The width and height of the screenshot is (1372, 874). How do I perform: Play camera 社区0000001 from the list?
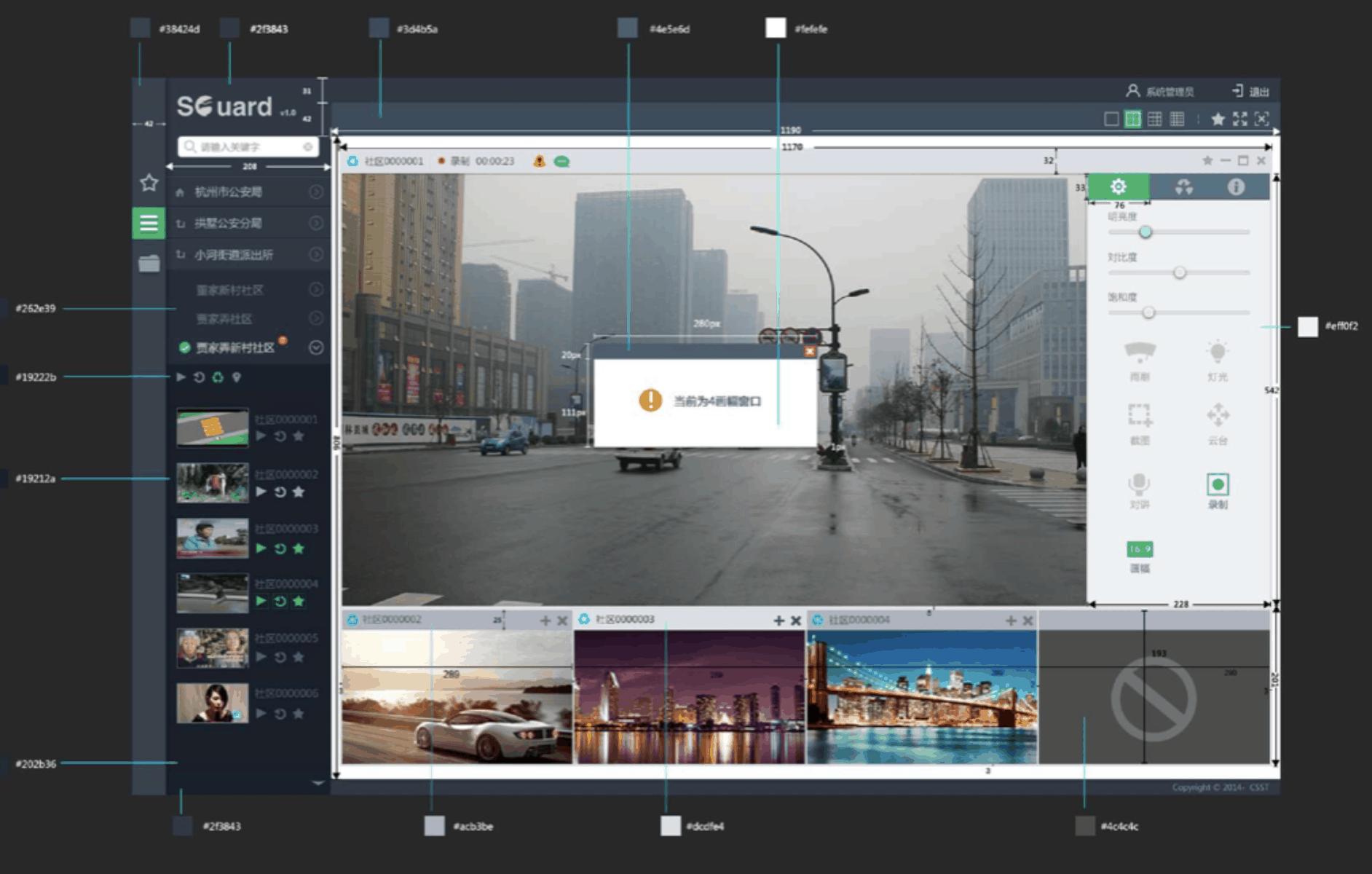coord(261,436)
